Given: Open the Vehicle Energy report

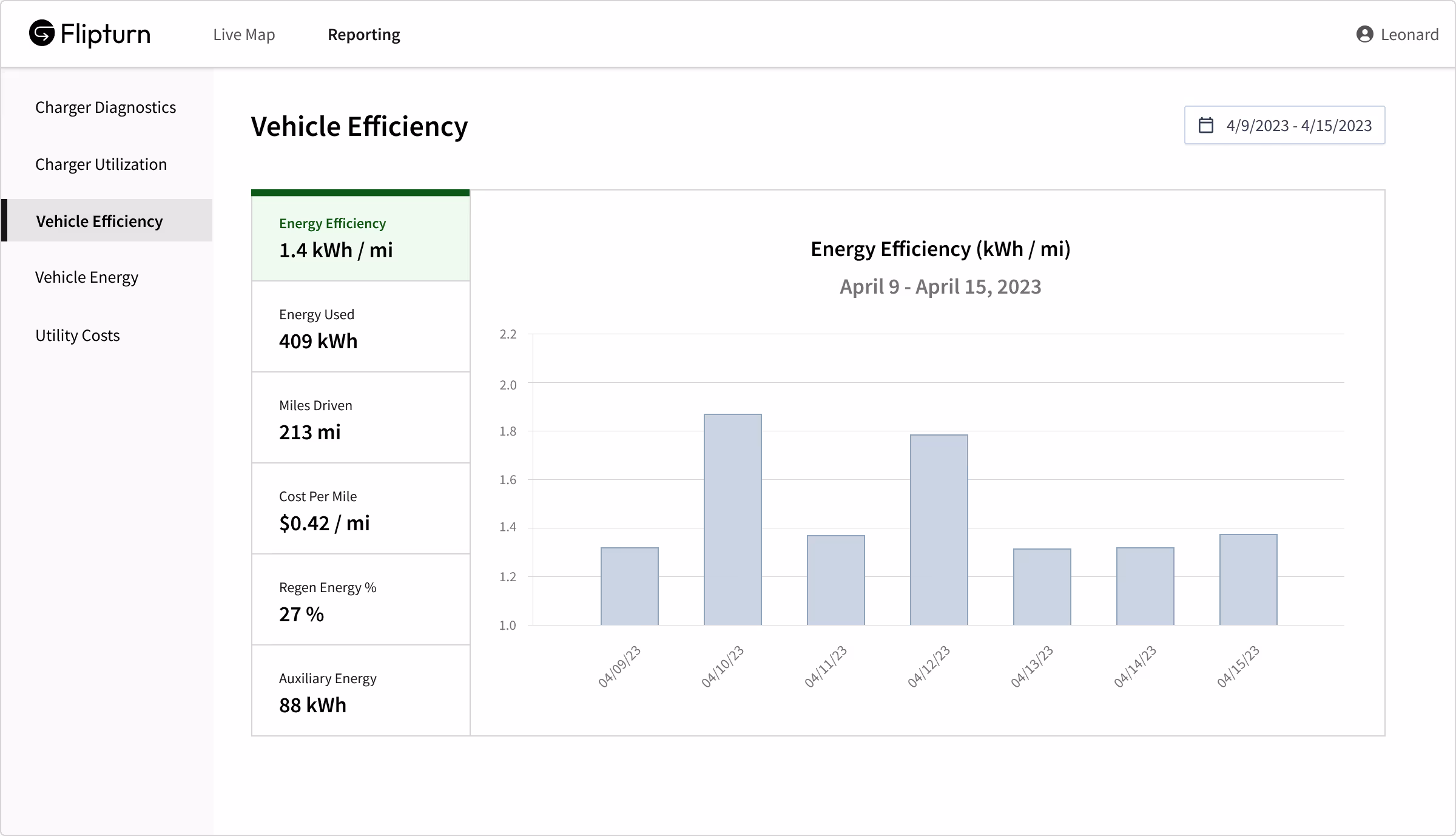Looking at the screenshot, I should pyautogui.click(x=87, y=277).
